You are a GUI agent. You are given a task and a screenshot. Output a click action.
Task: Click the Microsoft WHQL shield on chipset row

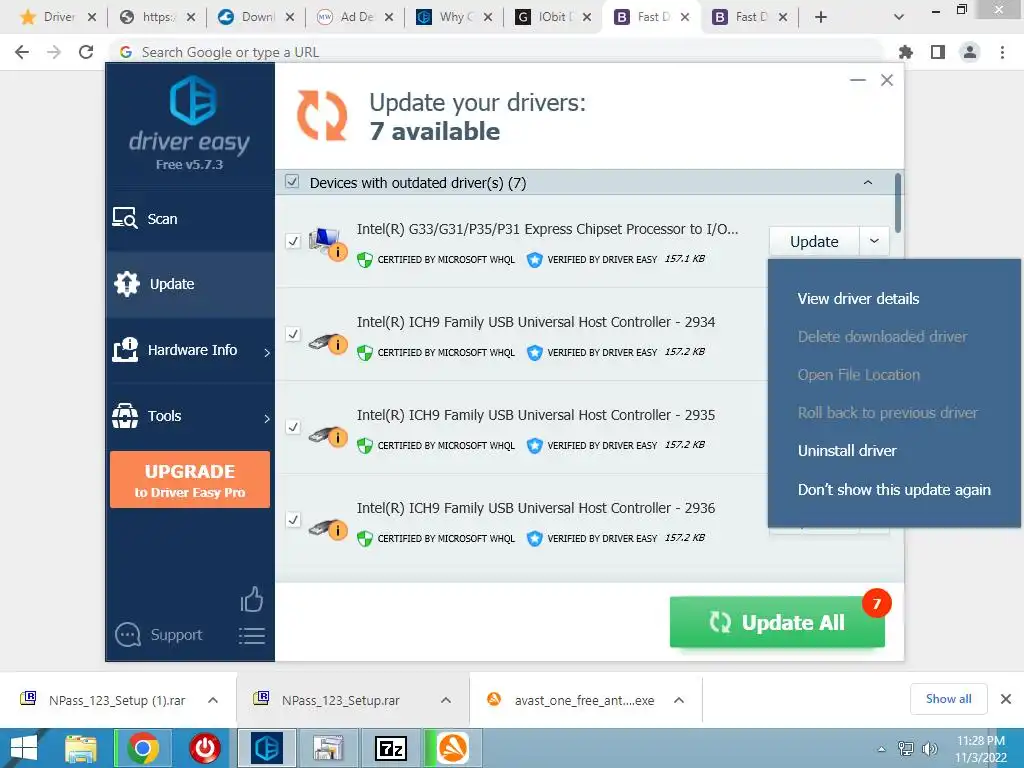point(364,260)
